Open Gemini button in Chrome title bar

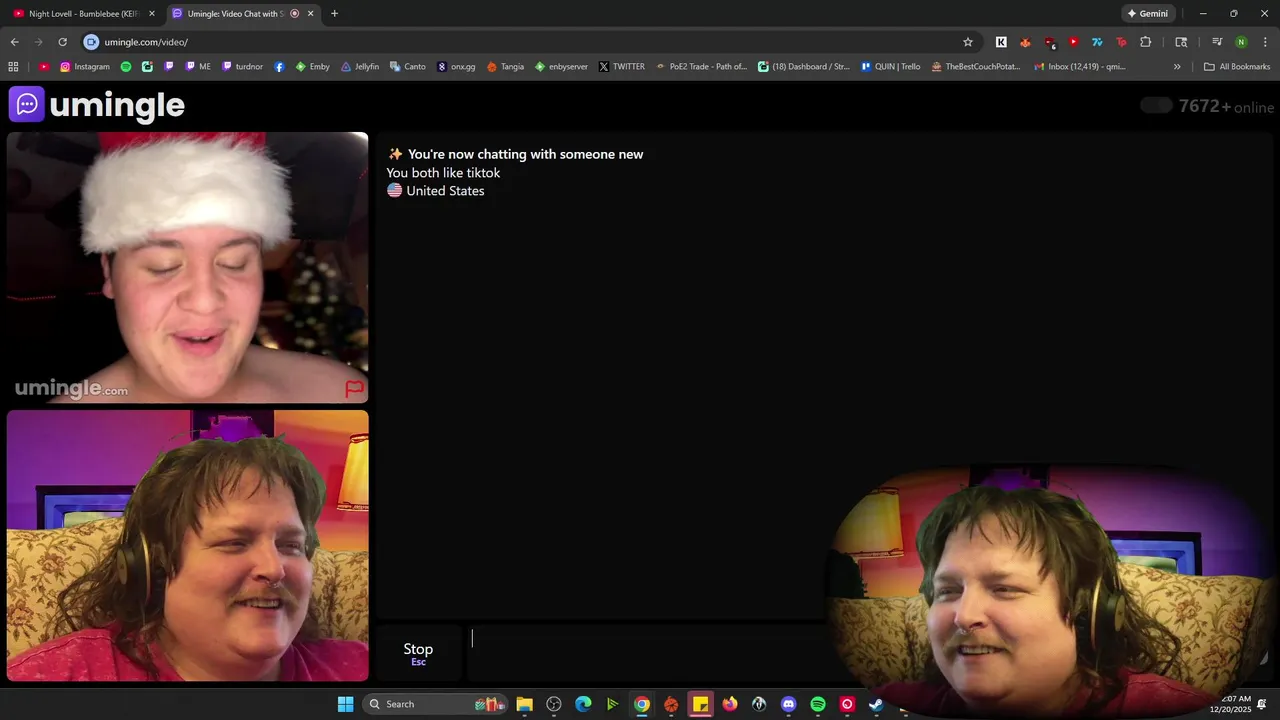click(x=1147, y=14)
